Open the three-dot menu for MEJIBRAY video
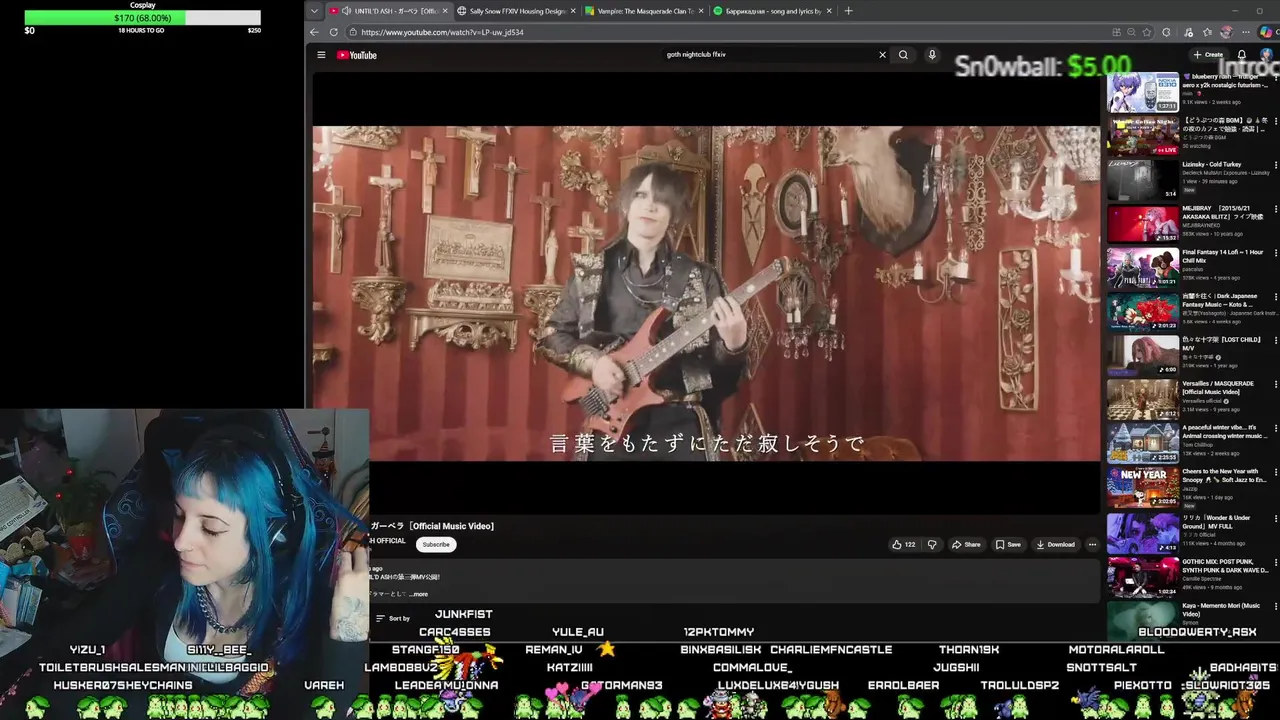 point(1275,210)
